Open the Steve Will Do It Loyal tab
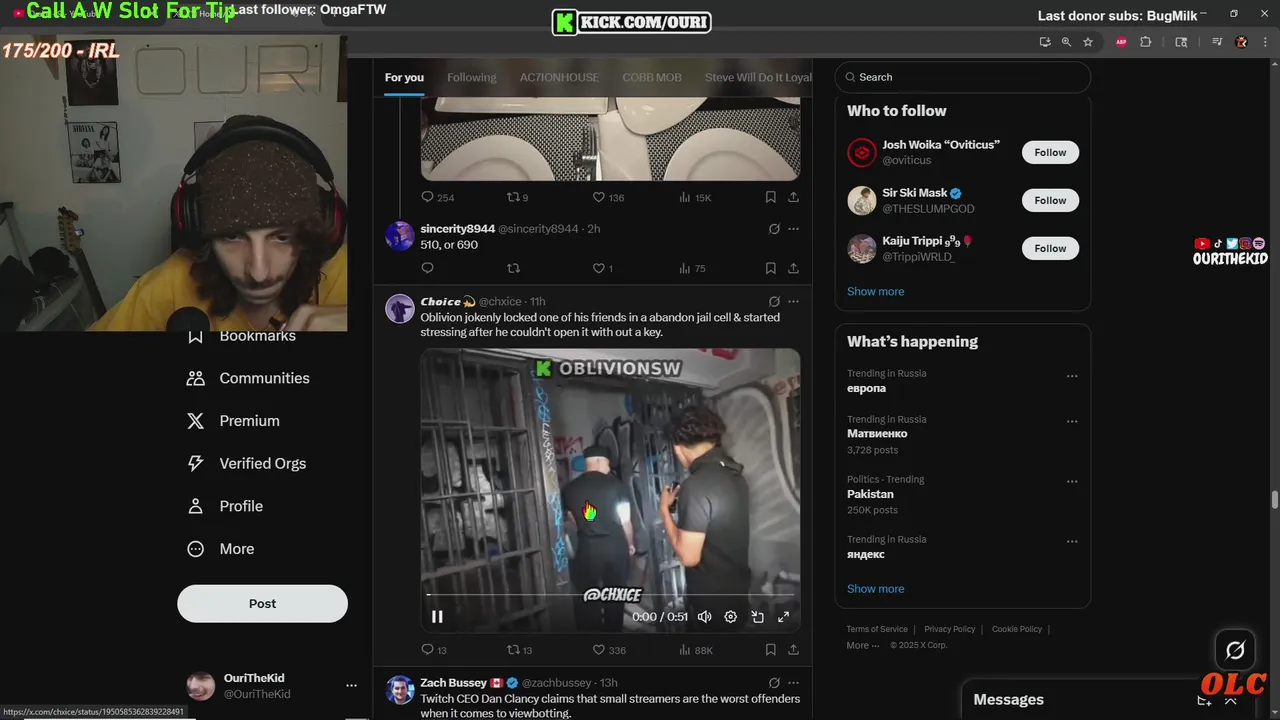Screen dimensions: 1280x720 tap(758, 77)
